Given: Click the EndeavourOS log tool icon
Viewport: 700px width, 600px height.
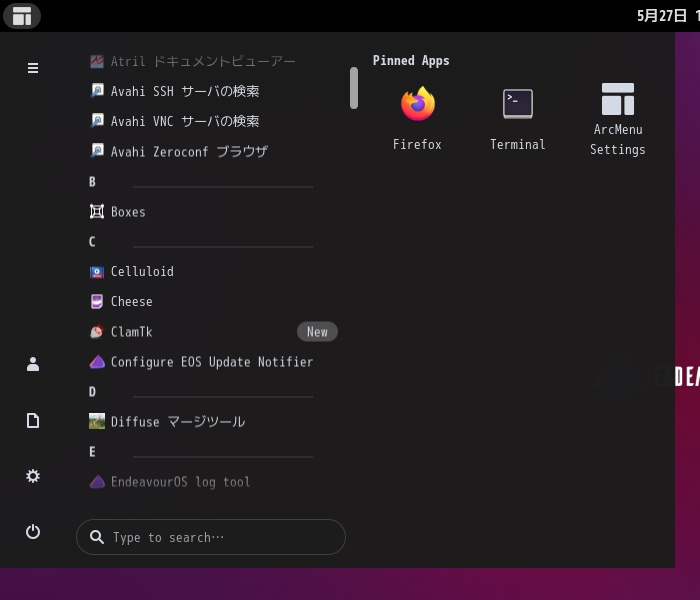Looking at the screenshot, I should [x=97, y=482].
